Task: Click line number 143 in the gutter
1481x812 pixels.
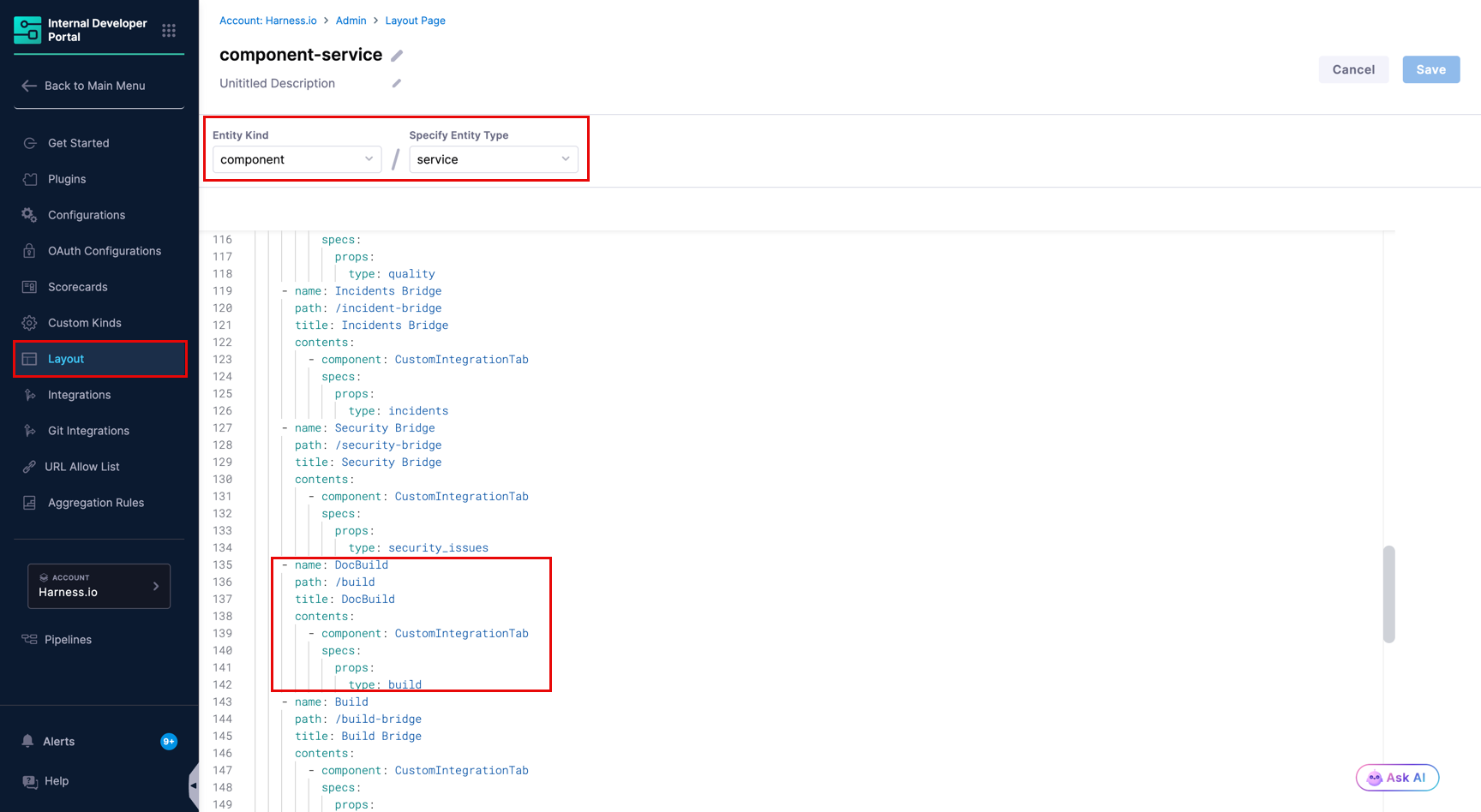Action: pyautogui.click(x=223, y=702)
